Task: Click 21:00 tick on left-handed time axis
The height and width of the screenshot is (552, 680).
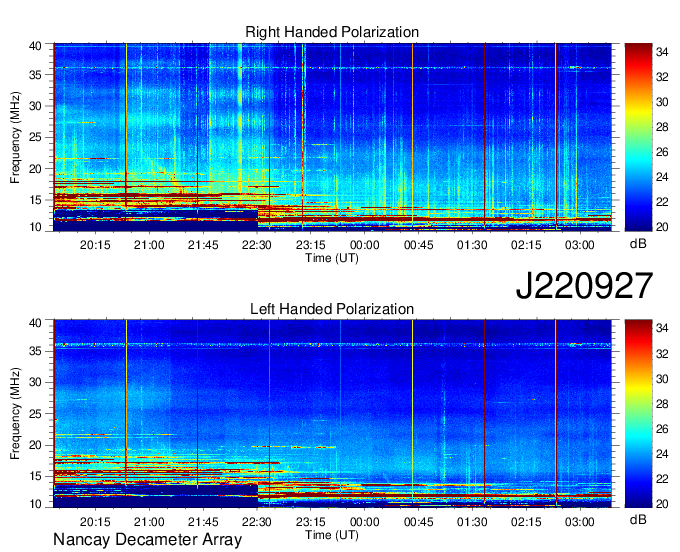Action: (x=149, y=522)
